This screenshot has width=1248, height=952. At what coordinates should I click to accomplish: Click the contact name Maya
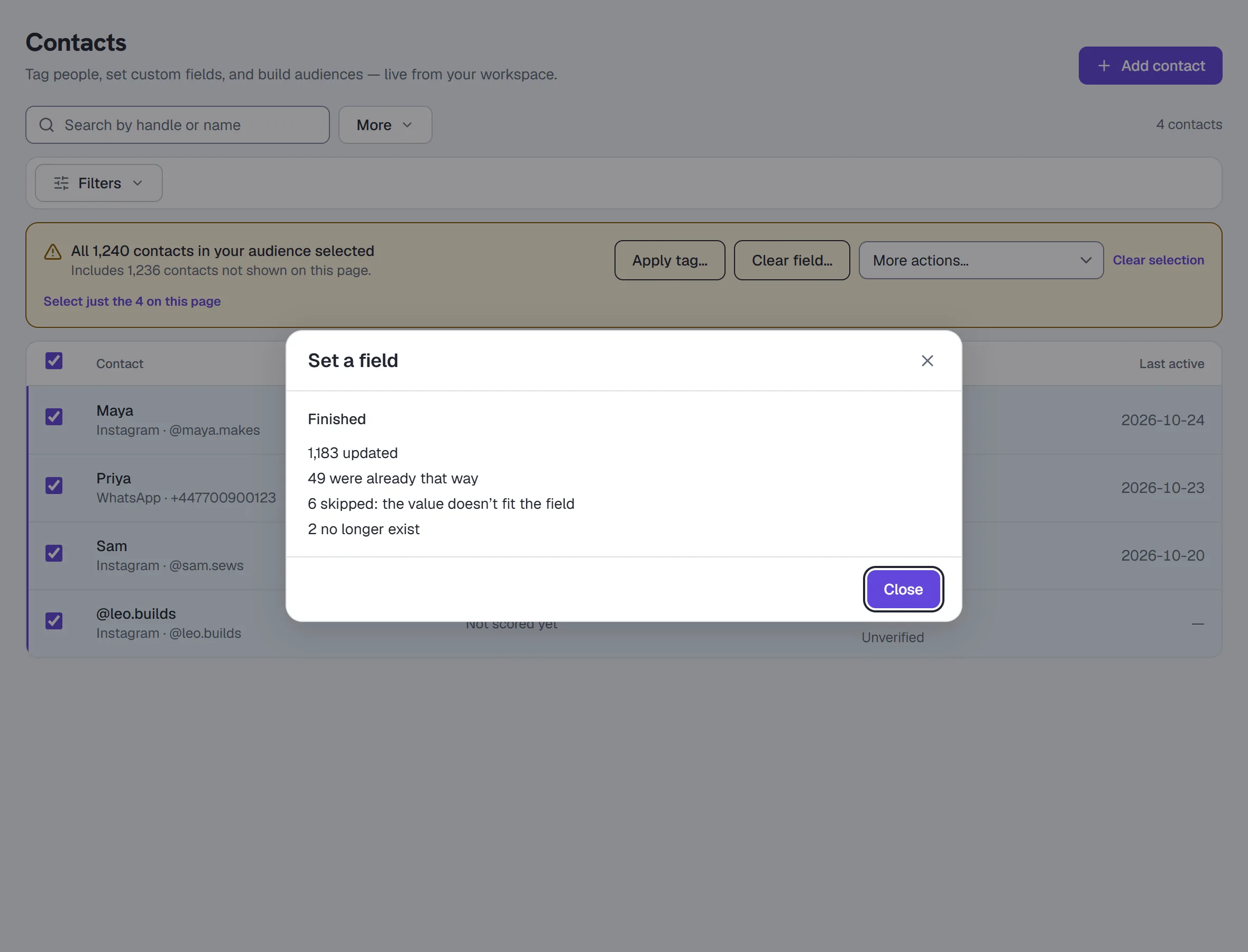[x=115, y=410]
